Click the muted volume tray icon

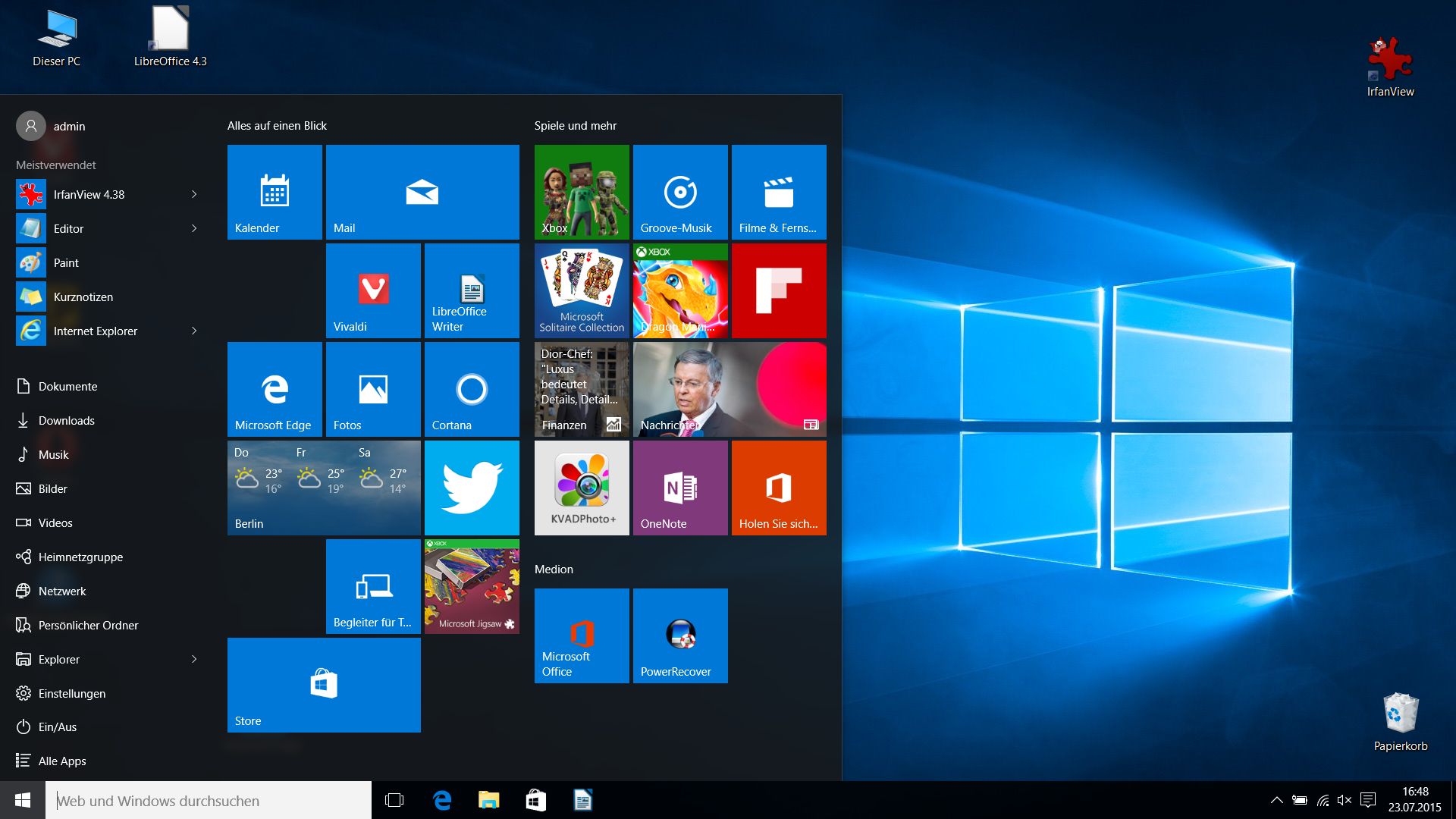1345,800
